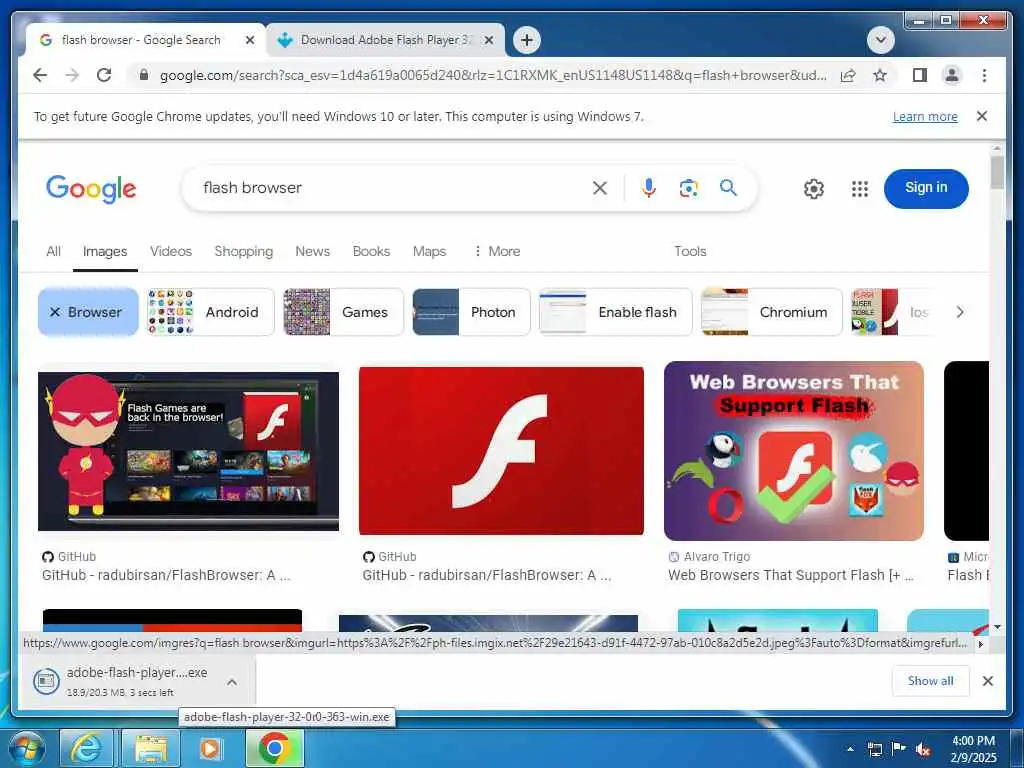The height and width of the screenshot is (768, 1024).
Task: Switch to Chrome on the taskbar
Action: point(274,748)
